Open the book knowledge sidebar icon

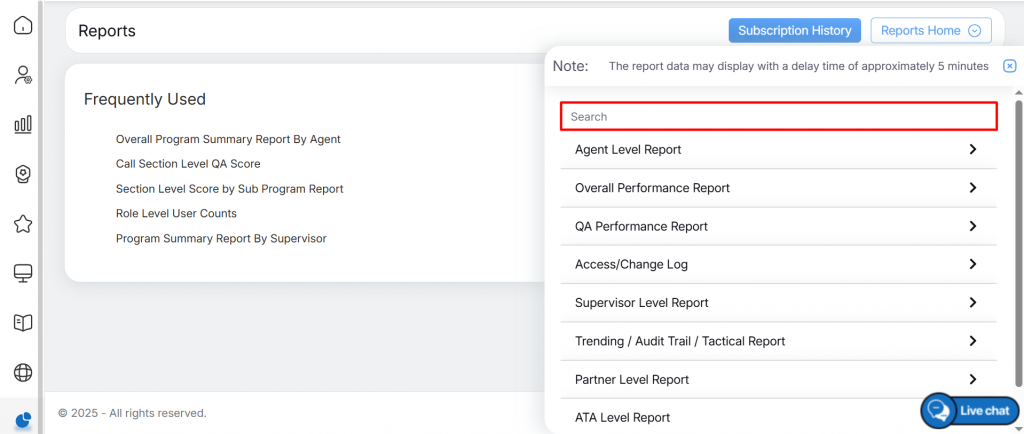(x=22, y=322)
